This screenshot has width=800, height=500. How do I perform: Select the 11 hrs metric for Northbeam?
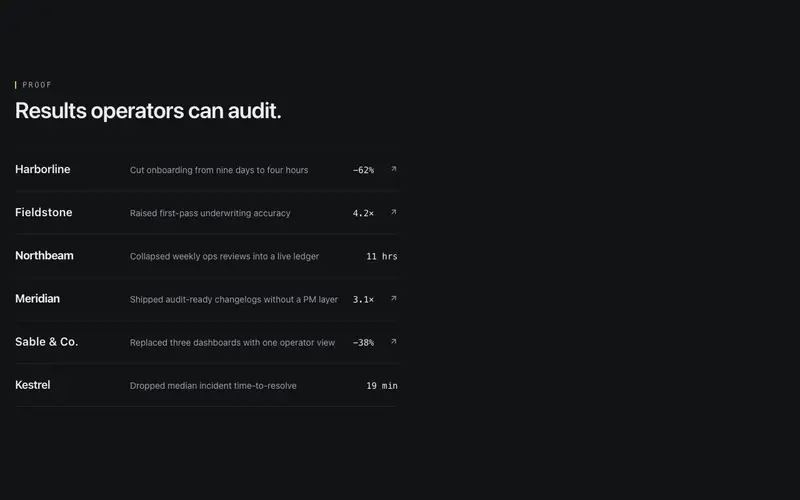382,256
